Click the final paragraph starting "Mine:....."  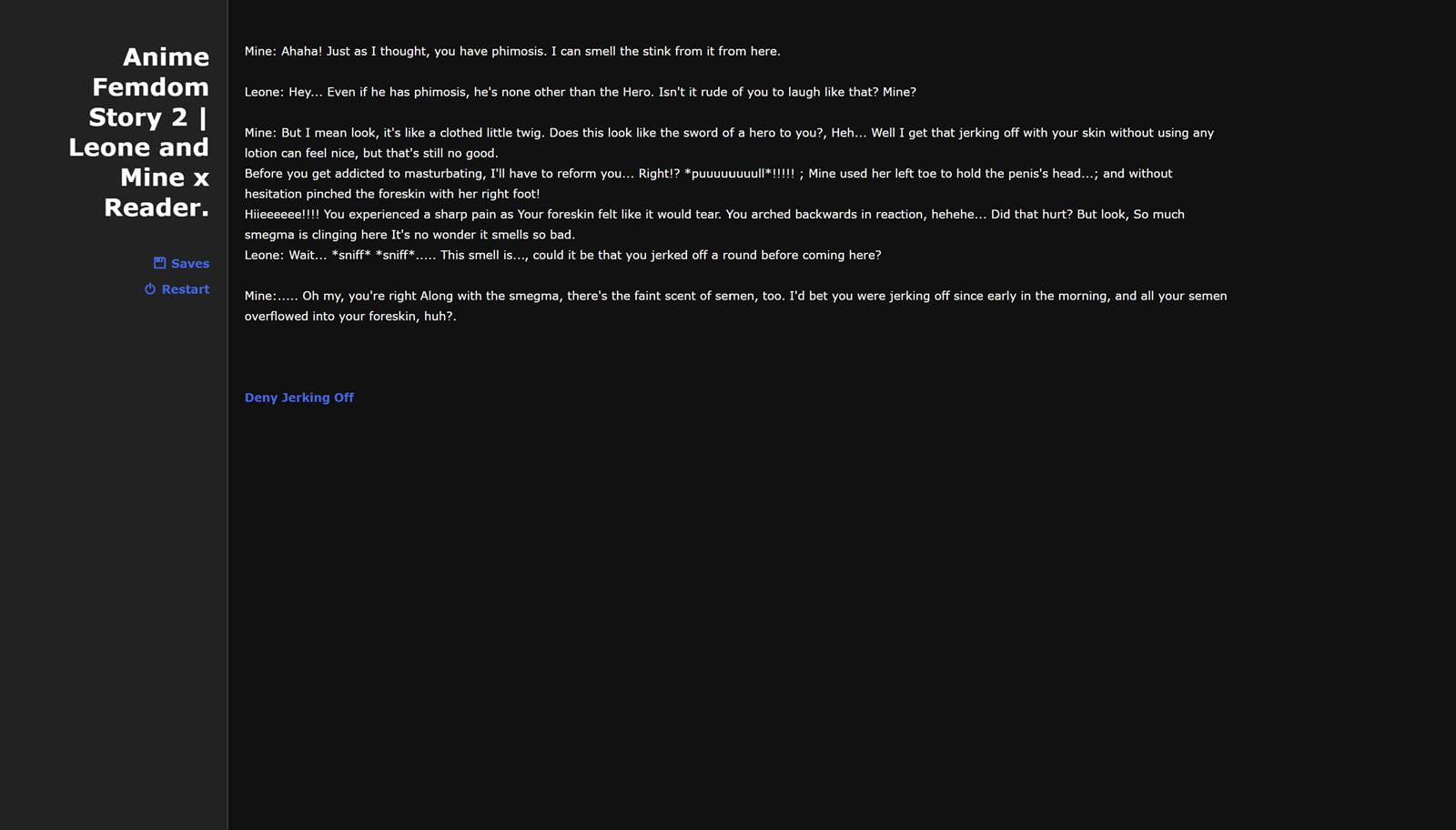click(x=735, y=297)
